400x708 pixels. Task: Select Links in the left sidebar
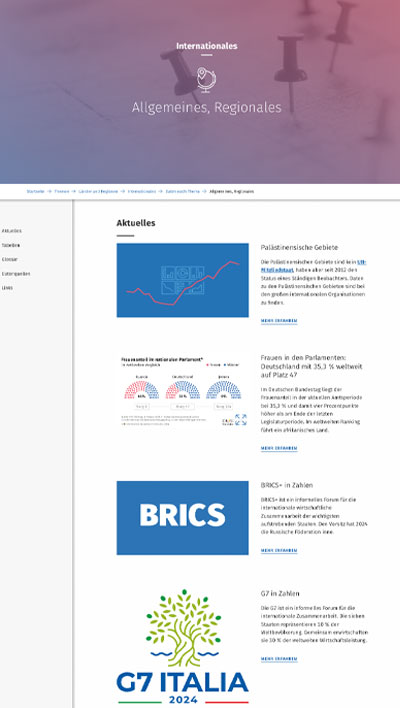7,288
